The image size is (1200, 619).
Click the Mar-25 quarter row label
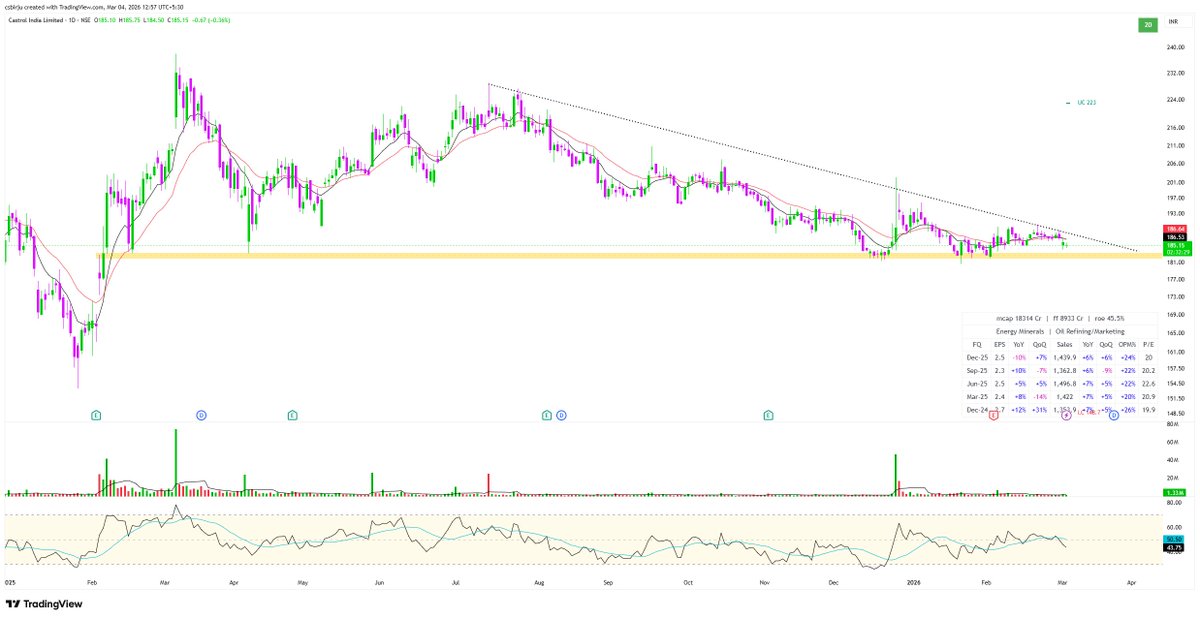[977, 397]
